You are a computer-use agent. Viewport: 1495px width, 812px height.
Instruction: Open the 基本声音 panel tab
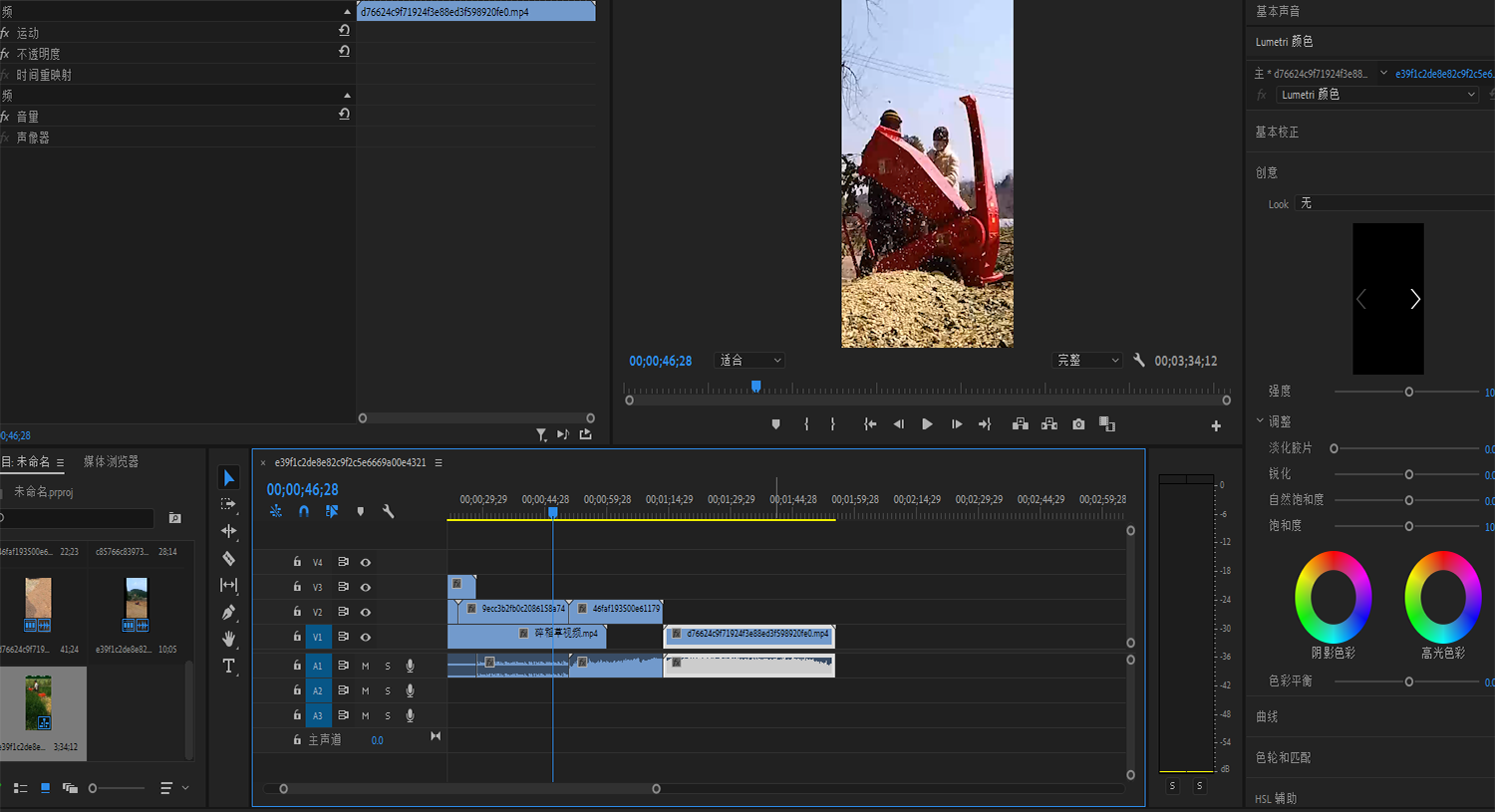[x=1278, y=11]
